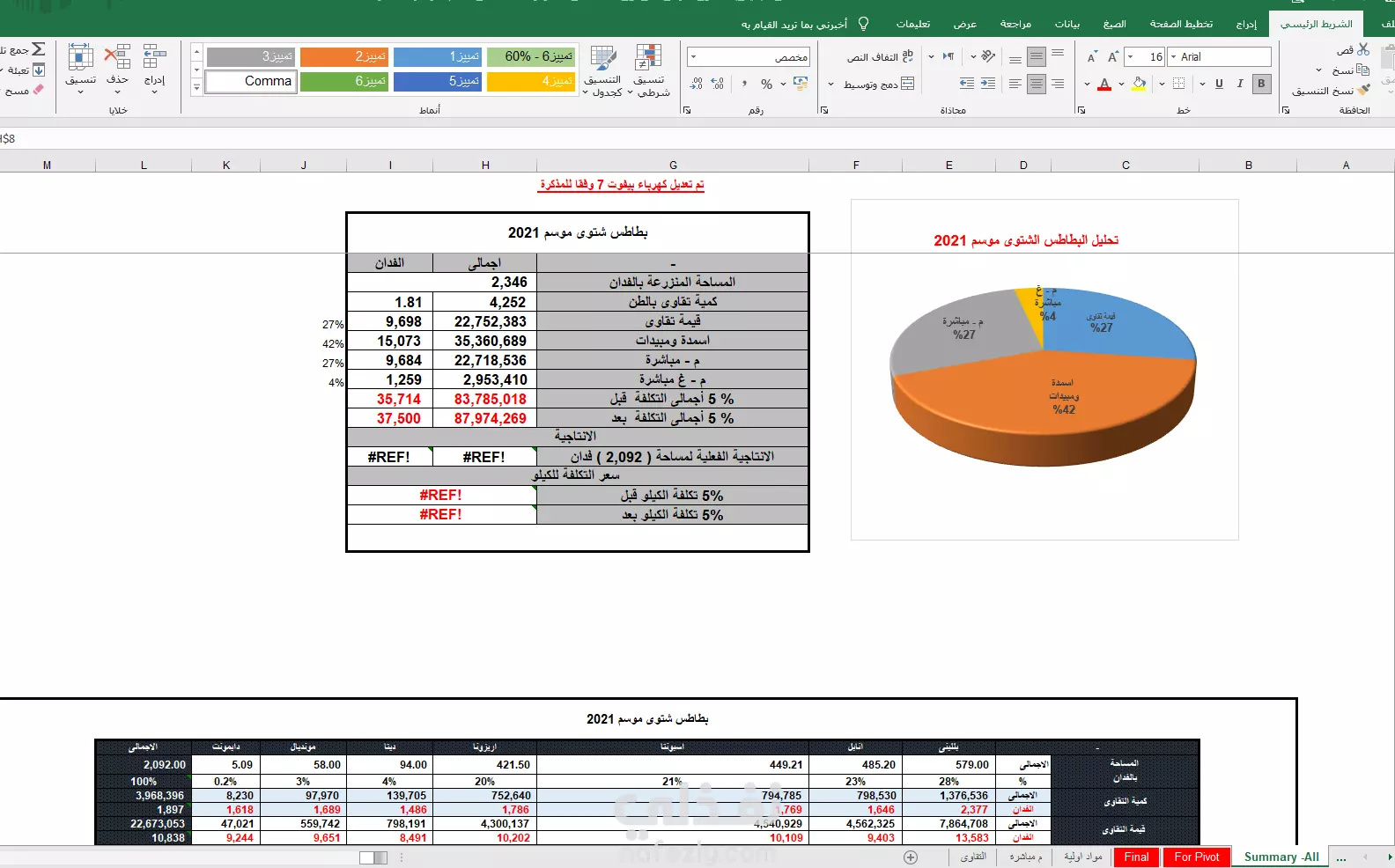
Task: Decrease font size with the small A icon
Action: coord(1091,57)
